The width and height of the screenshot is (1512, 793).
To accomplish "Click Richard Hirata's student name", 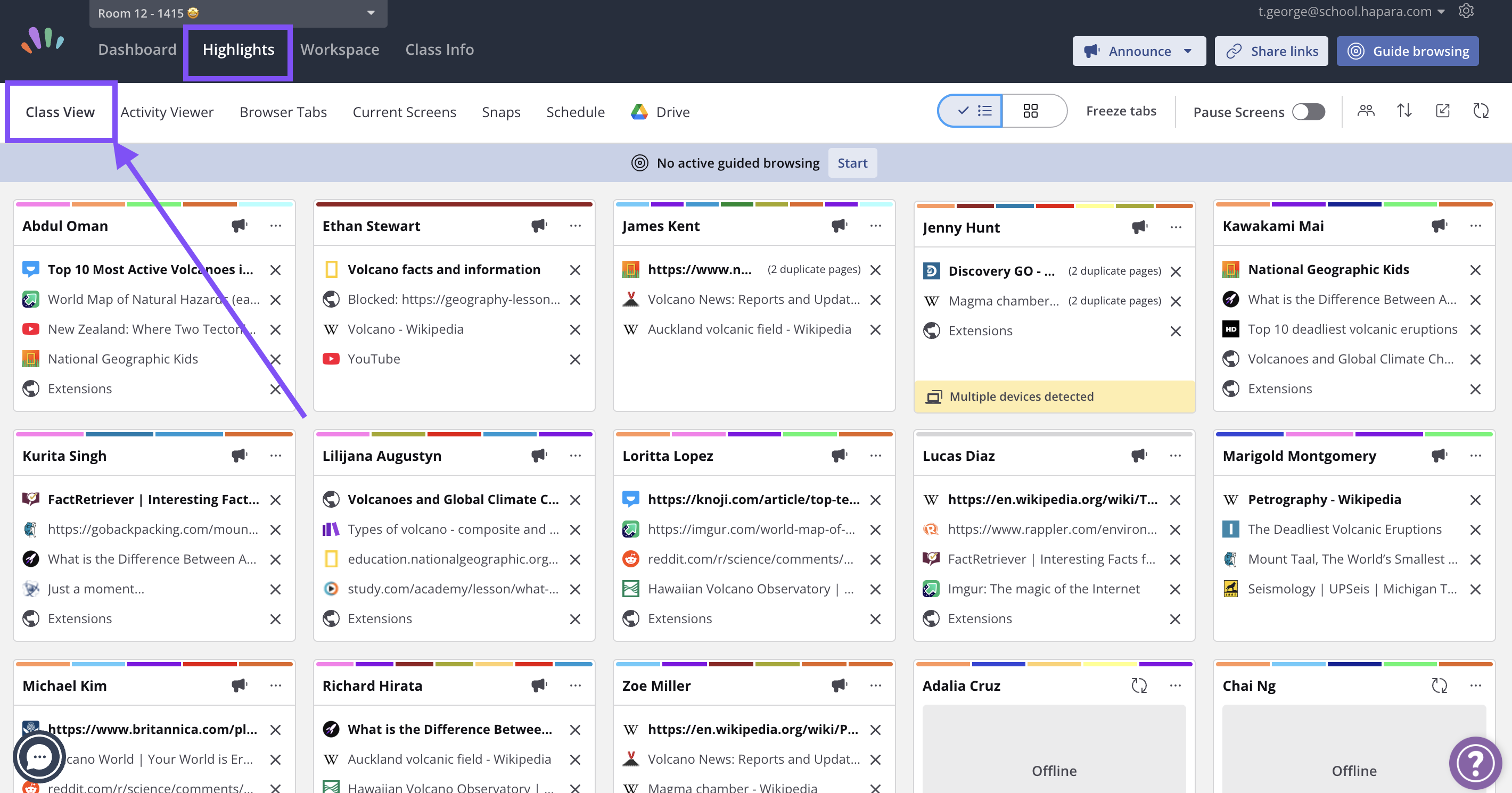I will coord(372,685).
